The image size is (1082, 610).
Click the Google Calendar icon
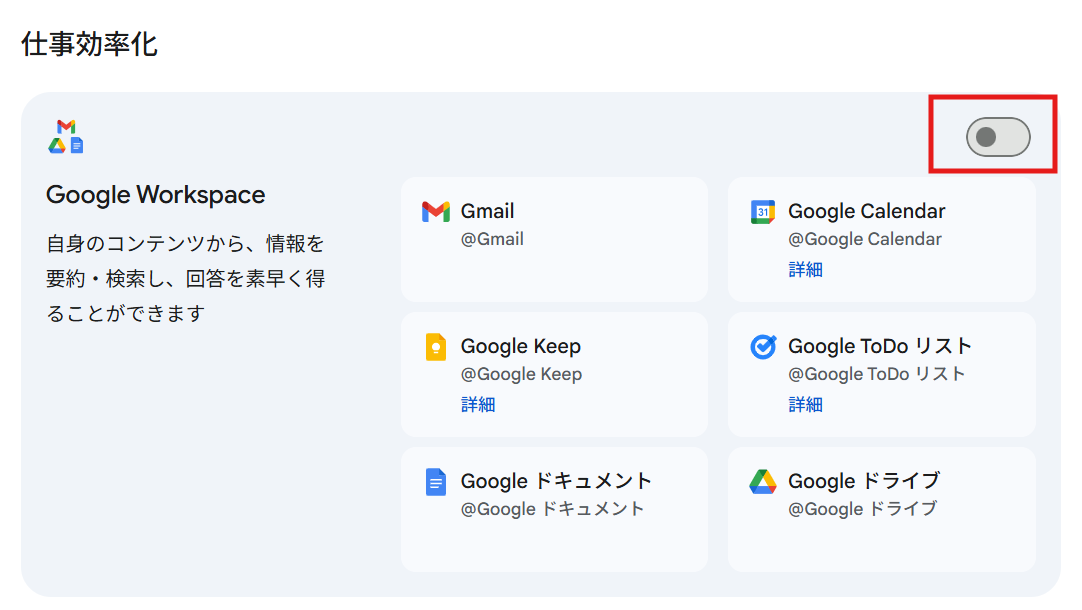[x=763, y=212]
